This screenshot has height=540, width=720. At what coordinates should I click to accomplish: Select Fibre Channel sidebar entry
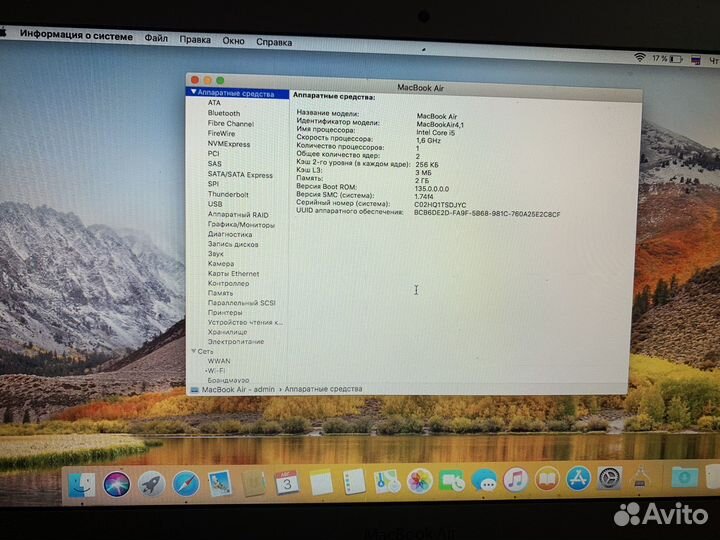pos(231,124)
